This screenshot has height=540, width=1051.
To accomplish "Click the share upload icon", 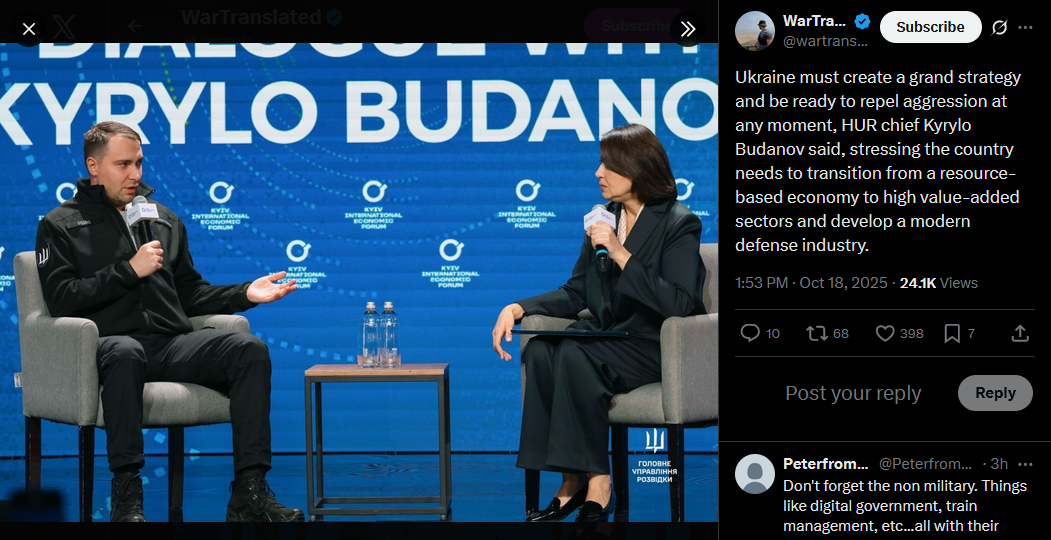I will (1019, 333).
